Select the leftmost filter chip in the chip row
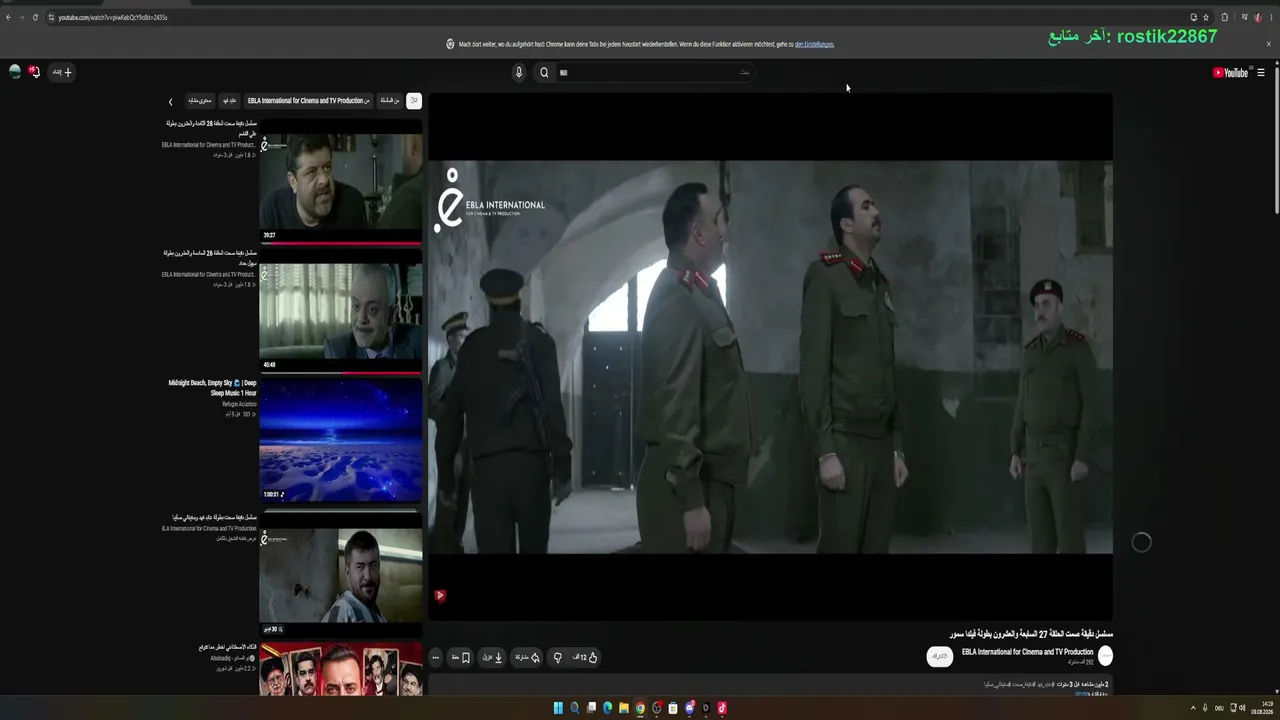 click(200, 101)
